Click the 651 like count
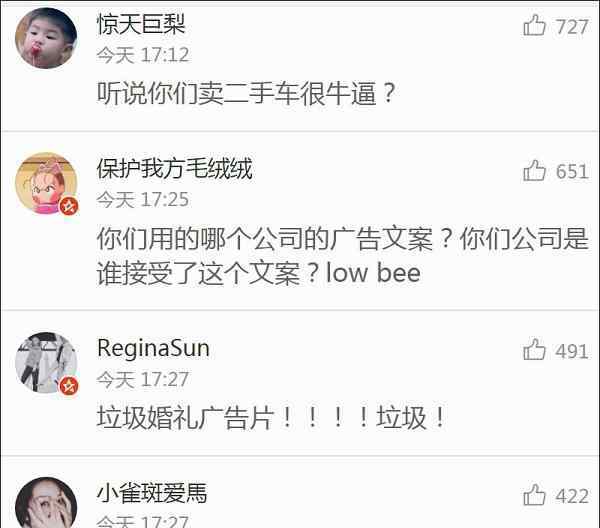The height and width of the screenshot is (528, 600). [572, 171]
